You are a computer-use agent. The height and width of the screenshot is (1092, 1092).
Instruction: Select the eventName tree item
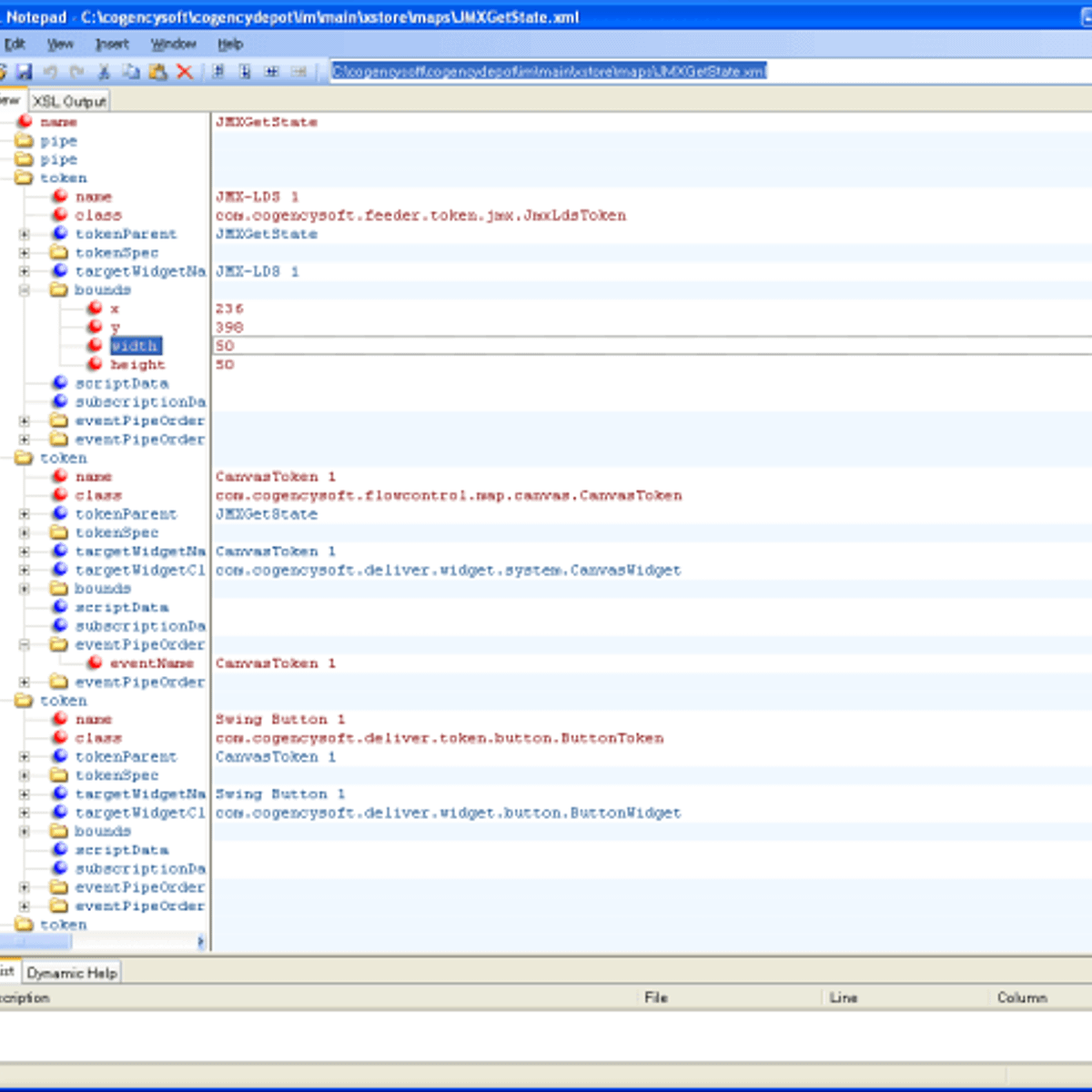point(151,663)
